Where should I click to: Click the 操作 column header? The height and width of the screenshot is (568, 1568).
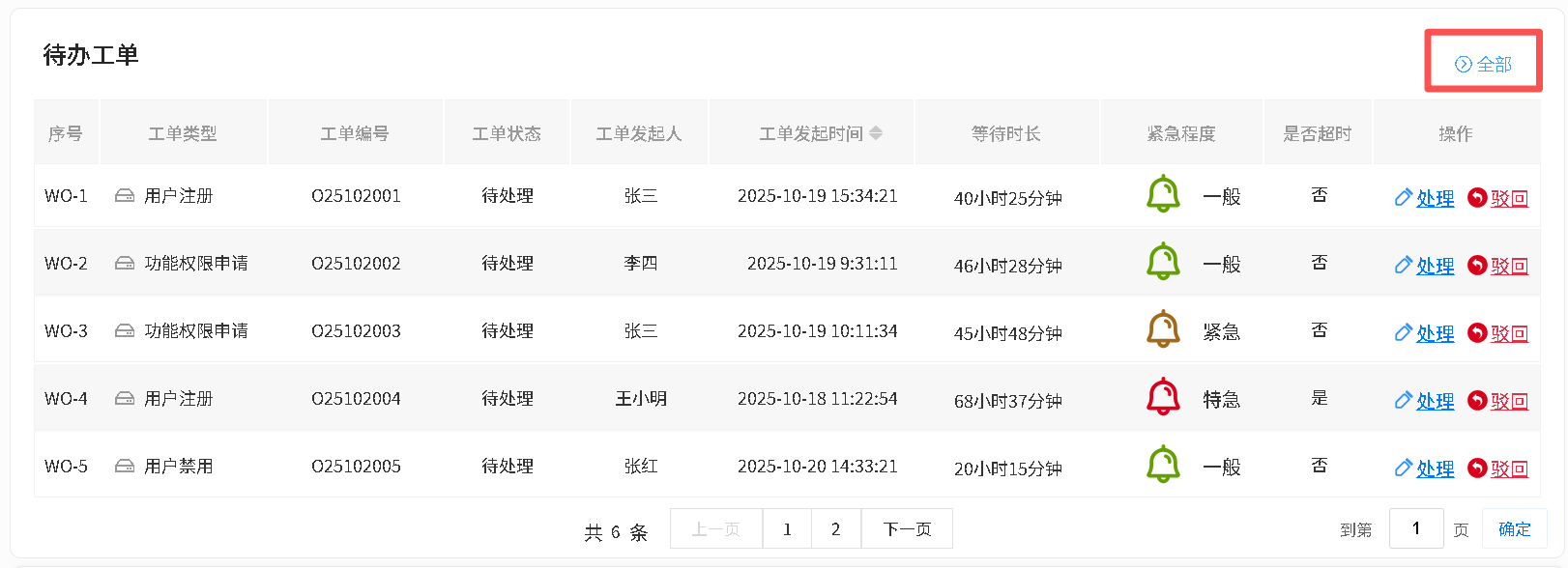(1456, 133)
